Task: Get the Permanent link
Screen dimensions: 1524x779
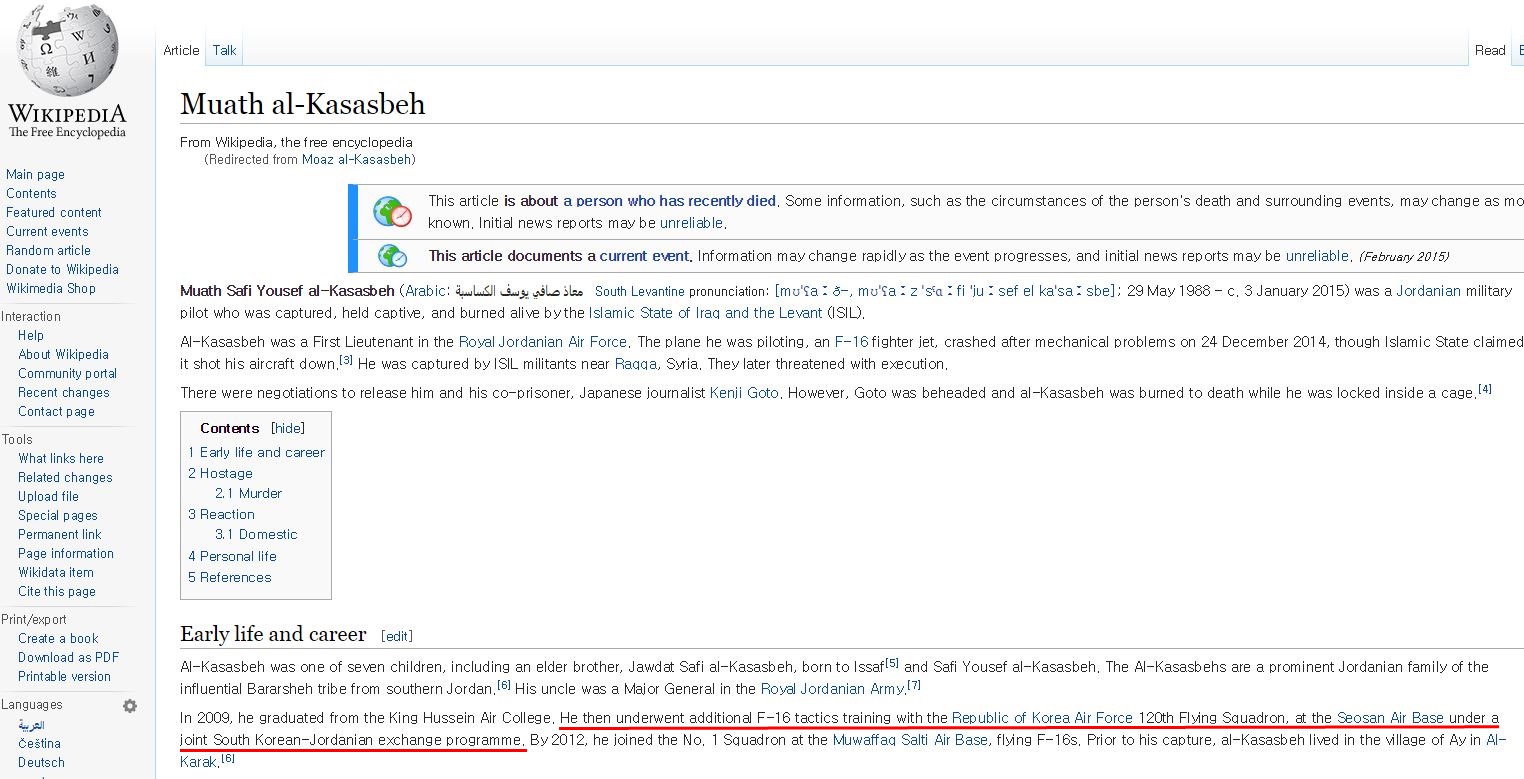Action: point(60,534)
